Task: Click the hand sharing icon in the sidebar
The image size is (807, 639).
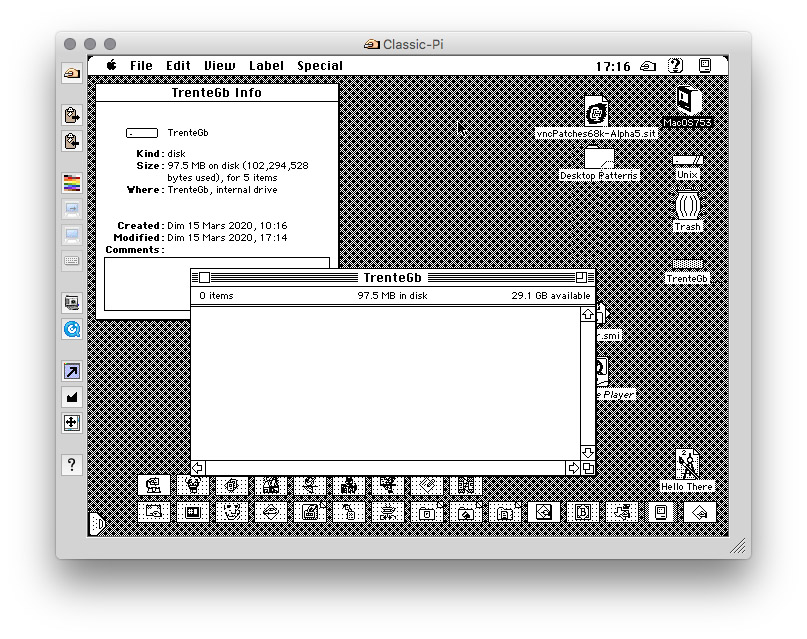Action: pyautogui.click(x=72, y=73)
